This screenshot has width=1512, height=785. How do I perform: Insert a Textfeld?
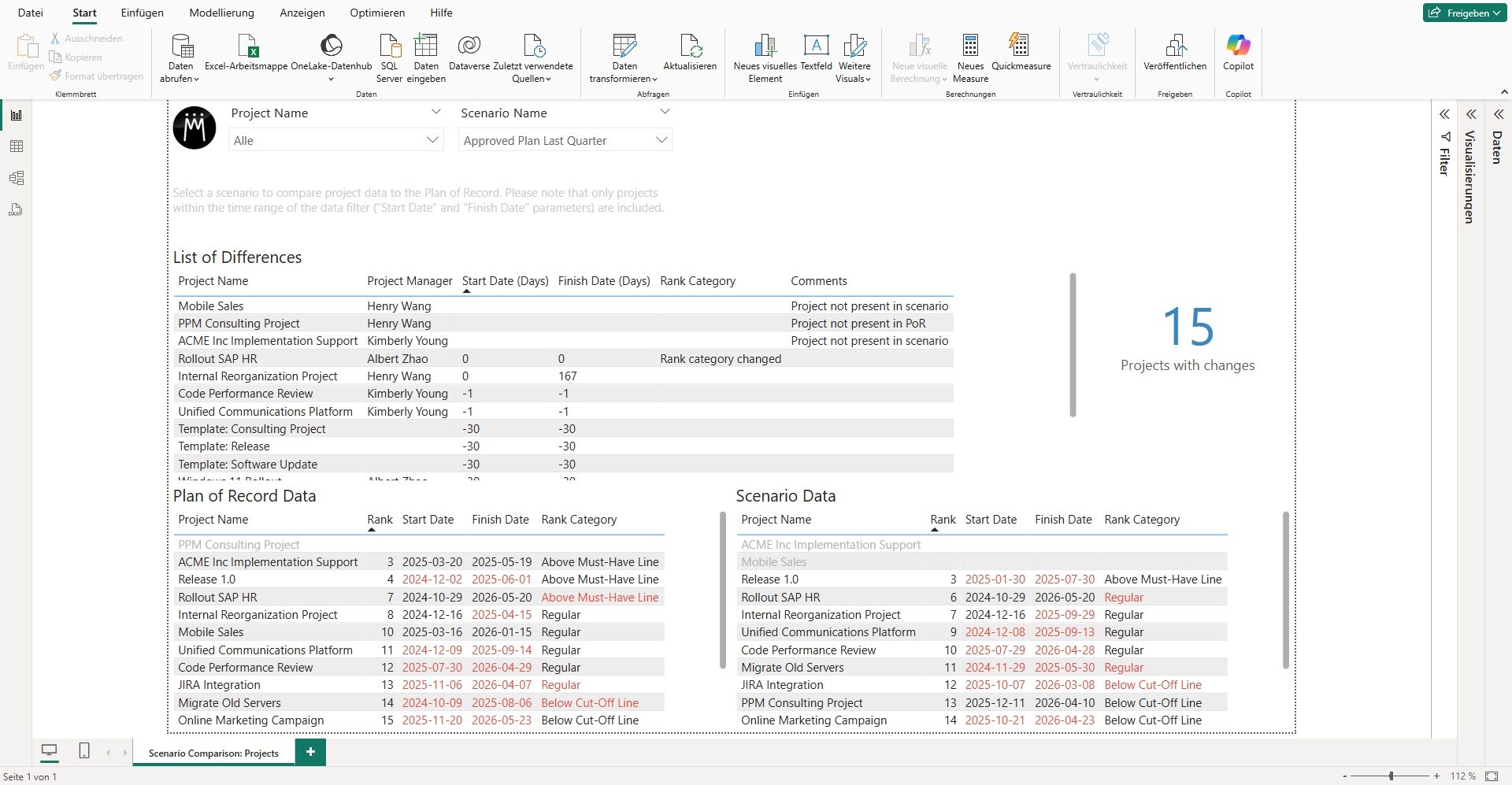pos(816,54)
